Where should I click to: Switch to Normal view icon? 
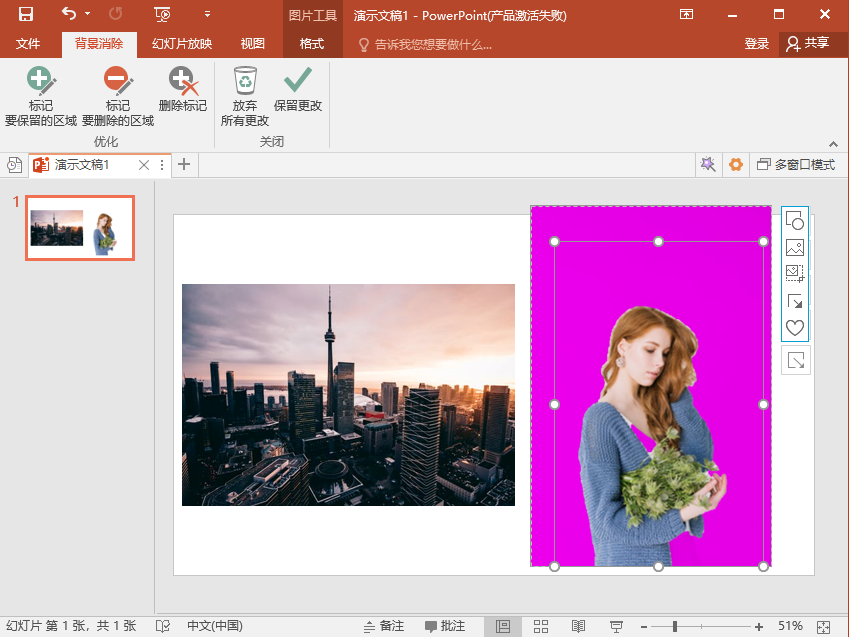coord(503,627)
